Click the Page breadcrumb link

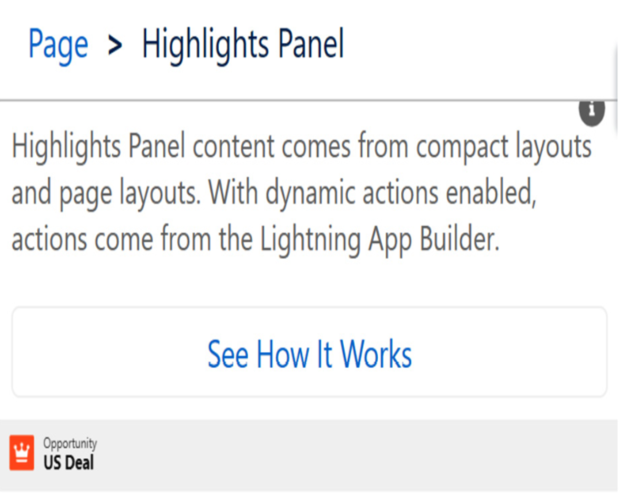[58, 45]
